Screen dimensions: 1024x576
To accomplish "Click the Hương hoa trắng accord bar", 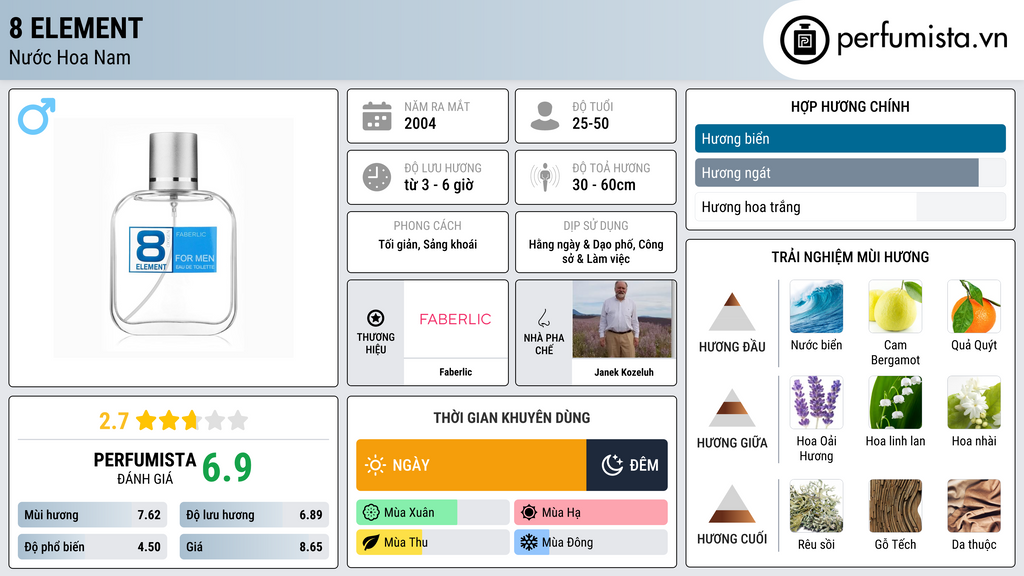I will click(850, 207).
